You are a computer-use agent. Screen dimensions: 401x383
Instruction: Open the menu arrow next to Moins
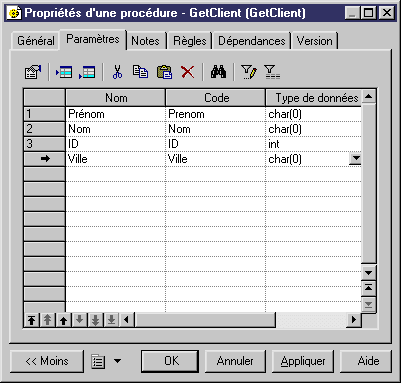117,361
